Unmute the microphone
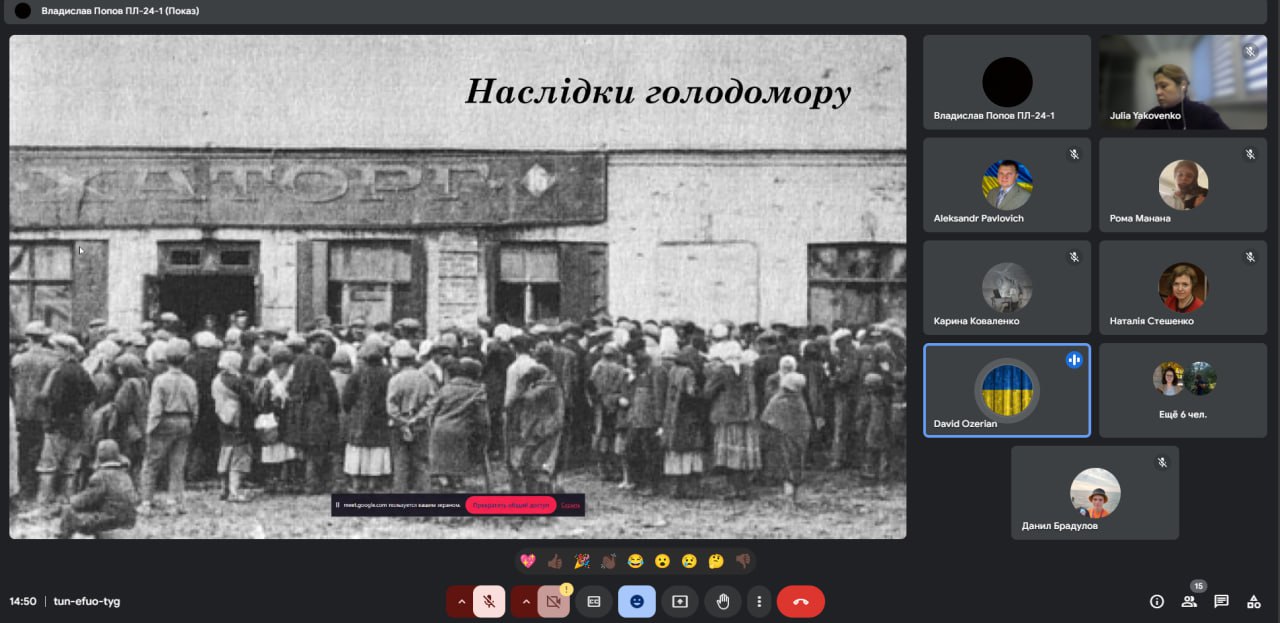The image size is (1280, 623). tap(489, 601)
